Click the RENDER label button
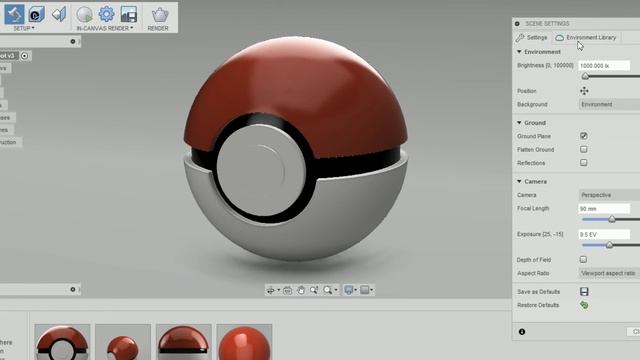Image resolution: width=640 pixels, height=360 pixels. click(x=158, y=28)
